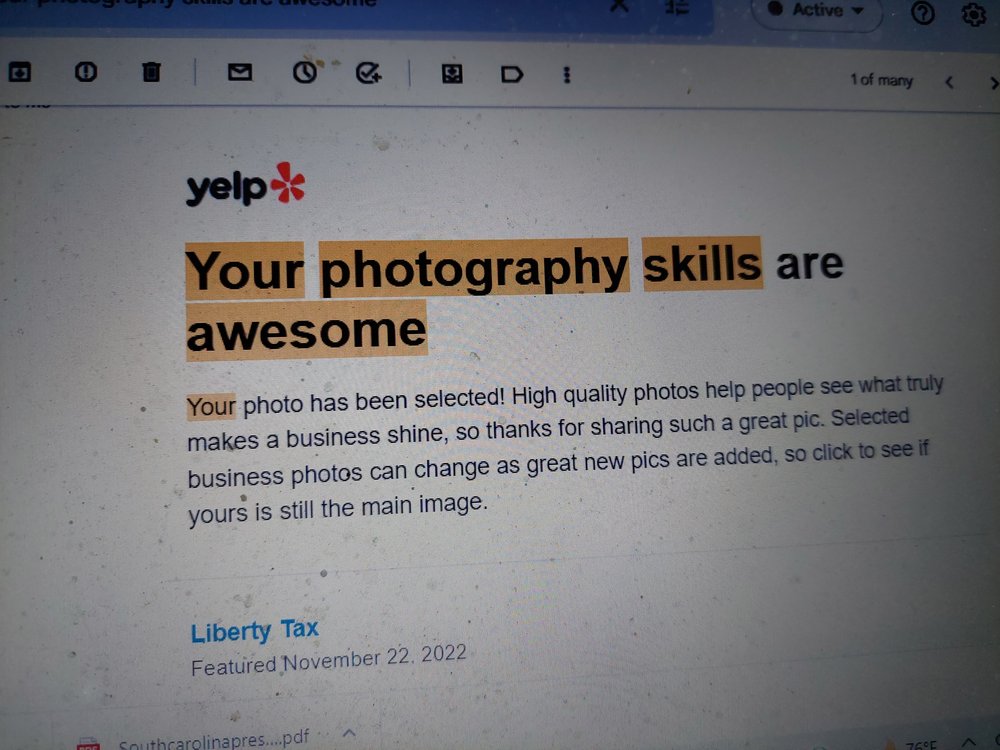Open more options three-dot menu
Screen dimensions: 1000x750
click(x=566, y=75)
